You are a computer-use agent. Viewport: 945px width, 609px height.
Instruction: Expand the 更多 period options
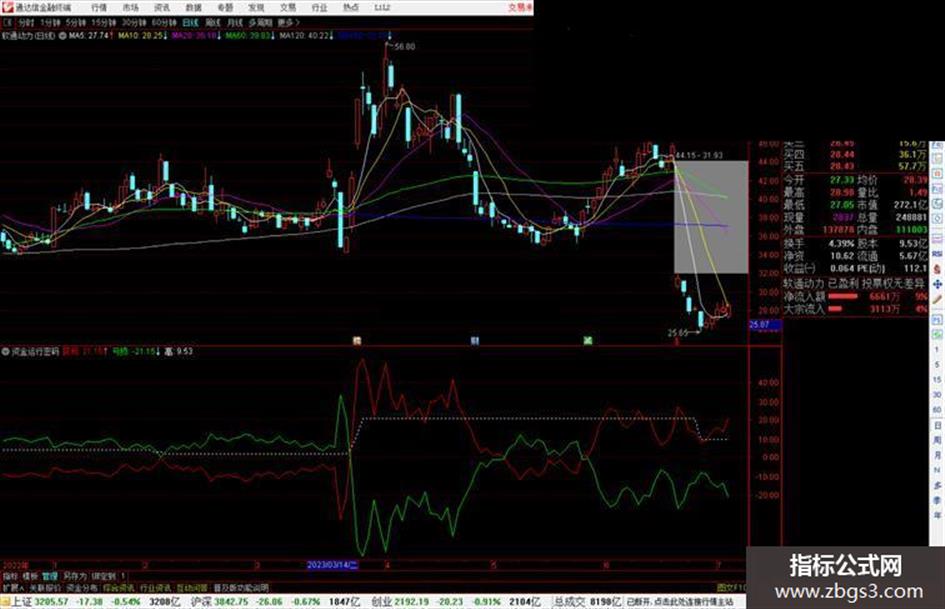coord(288,22)
